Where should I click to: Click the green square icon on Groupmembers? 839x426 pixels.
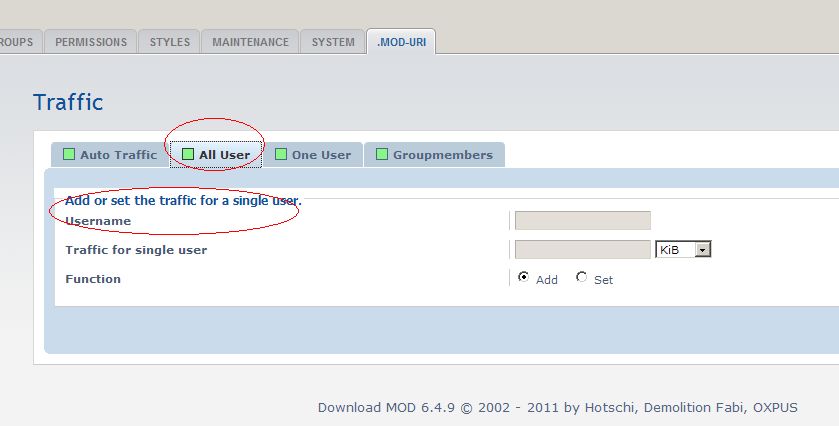click(382, 154)
